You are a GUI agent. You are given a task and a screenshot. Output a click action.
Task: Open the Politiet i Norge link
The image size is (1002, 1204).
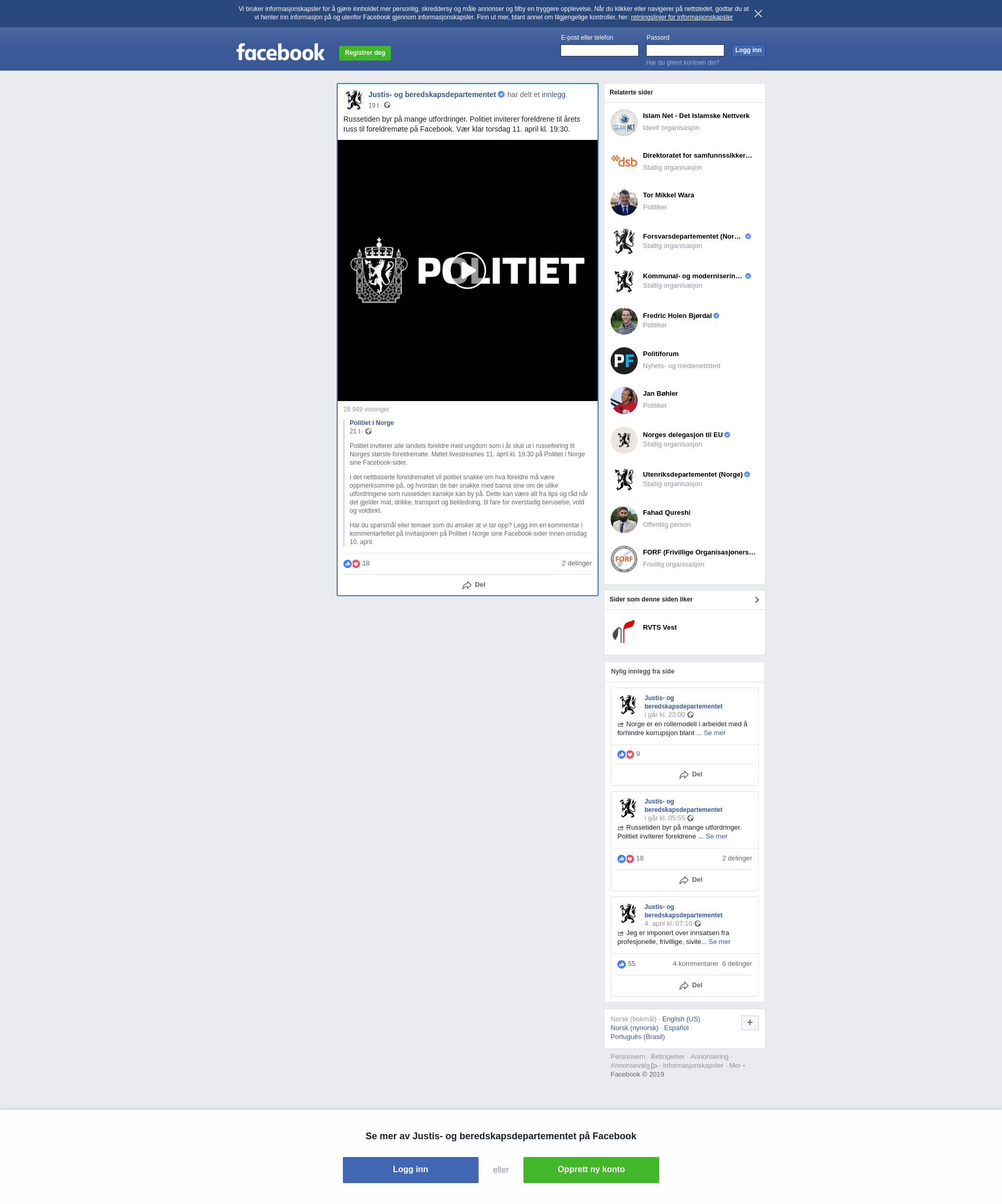pyautogui.click(x=372, y=423)
